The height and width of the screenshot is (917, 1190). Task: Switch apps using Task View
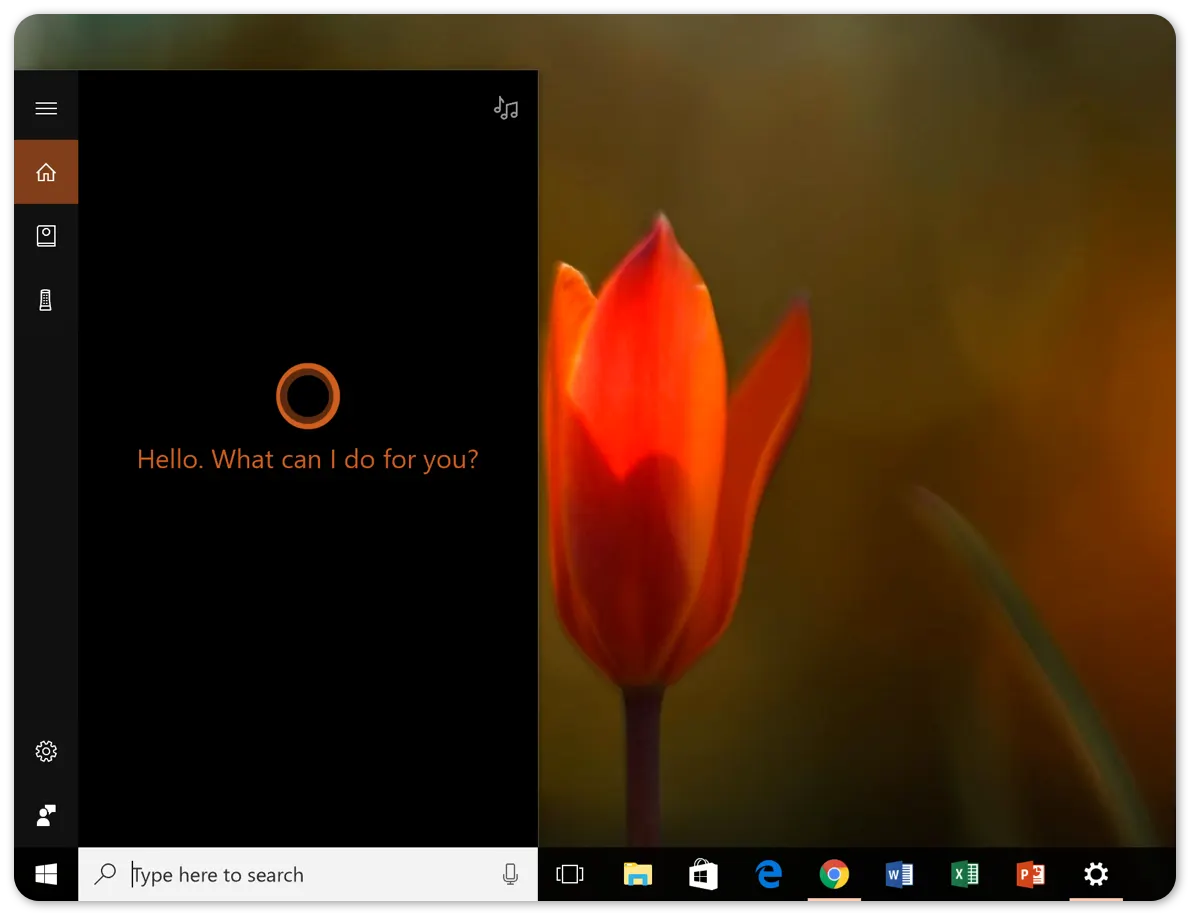point(569,874)
